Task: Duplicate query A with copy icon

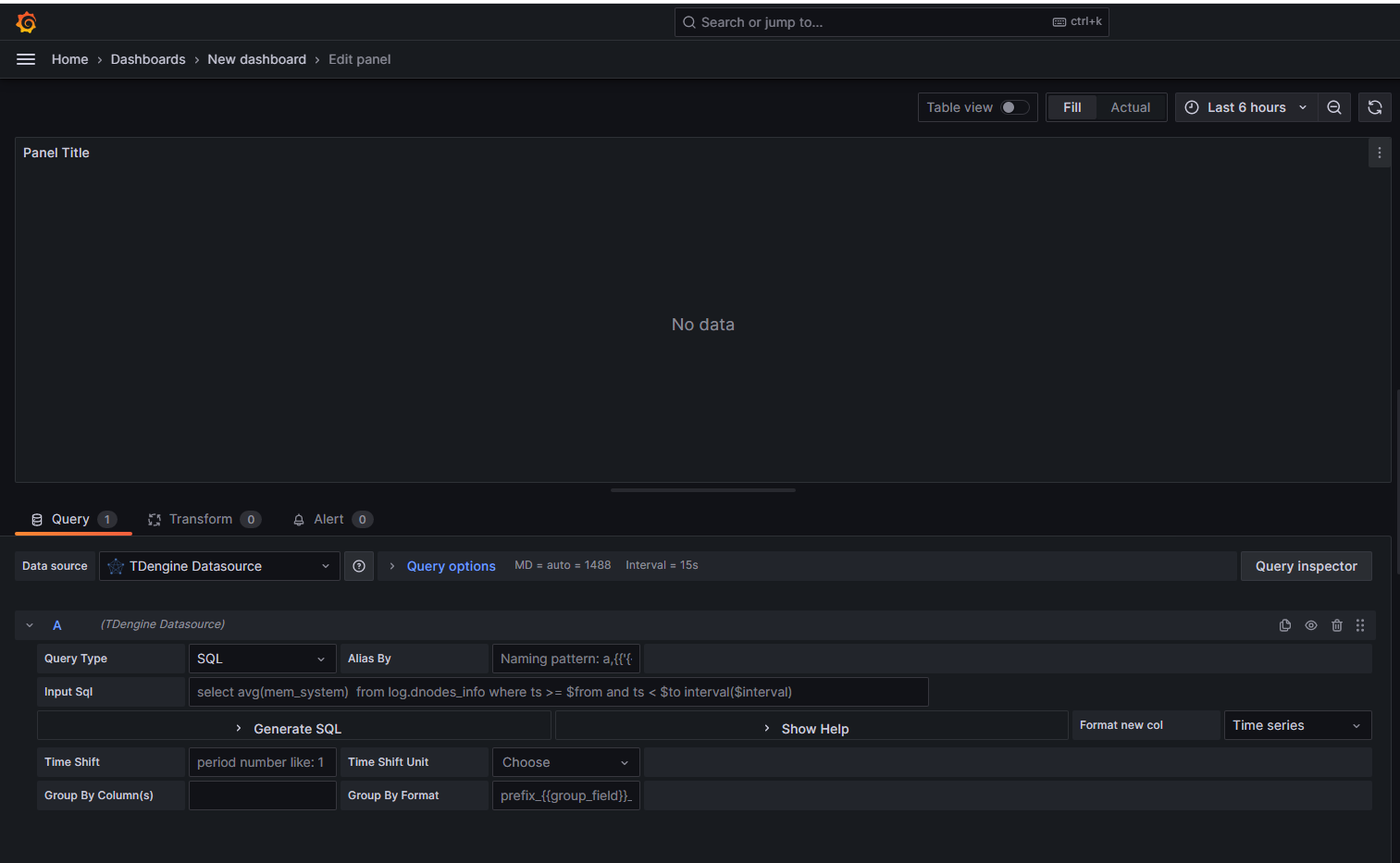Action: click(1285, 625)
